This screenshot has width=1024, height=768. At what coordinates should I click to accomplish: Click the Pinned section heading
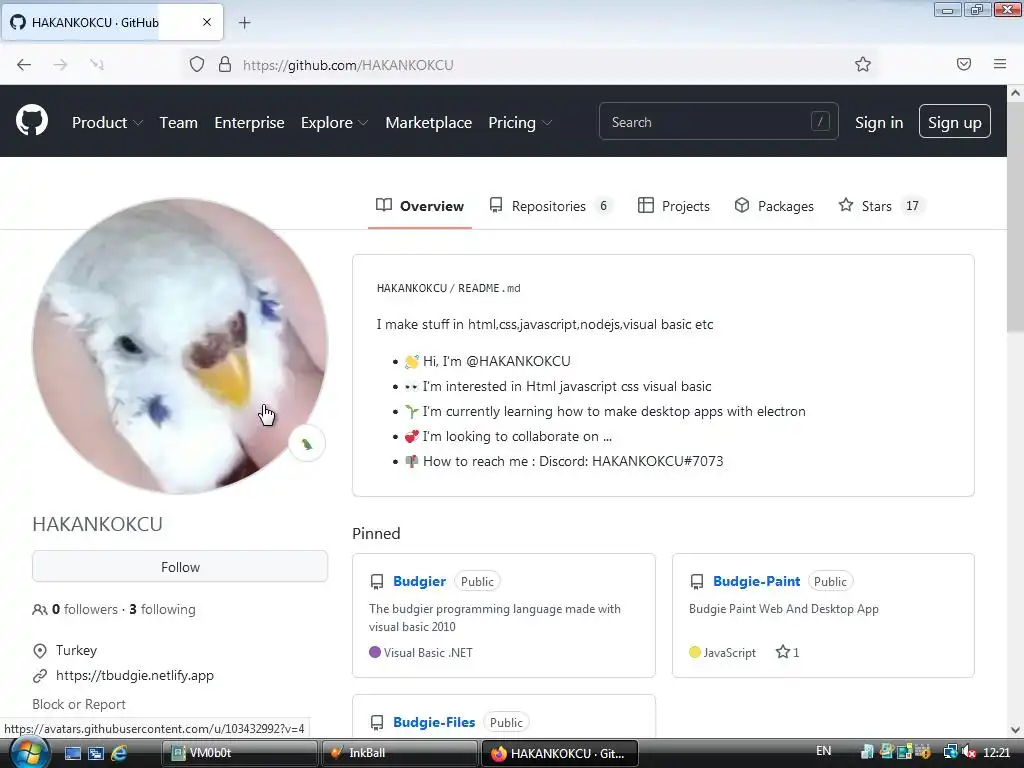pos(376,534)
